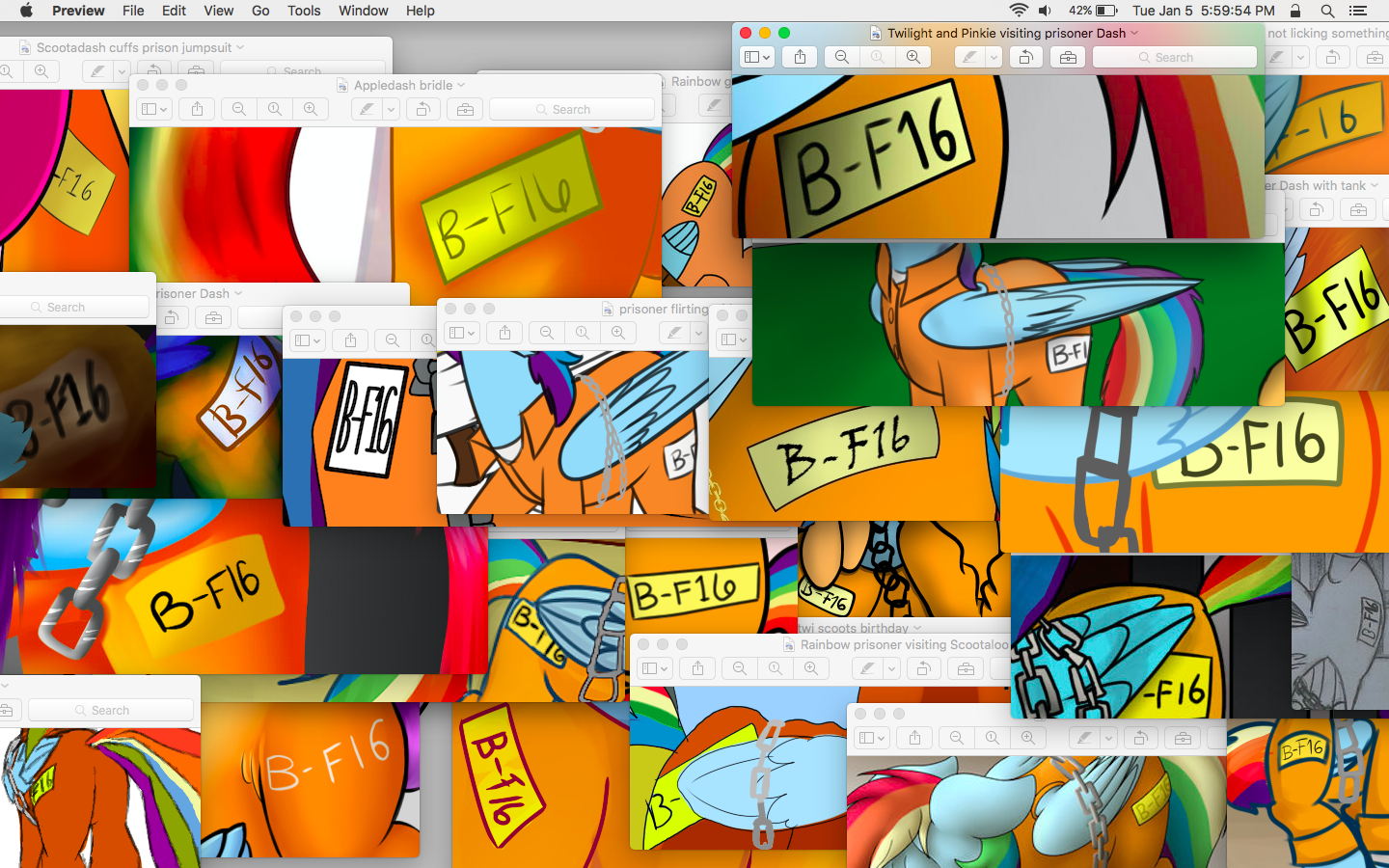Screen dimensions: 1389x868
Task: Expand Dash with tank title chevron
Action: [1375, 185]
